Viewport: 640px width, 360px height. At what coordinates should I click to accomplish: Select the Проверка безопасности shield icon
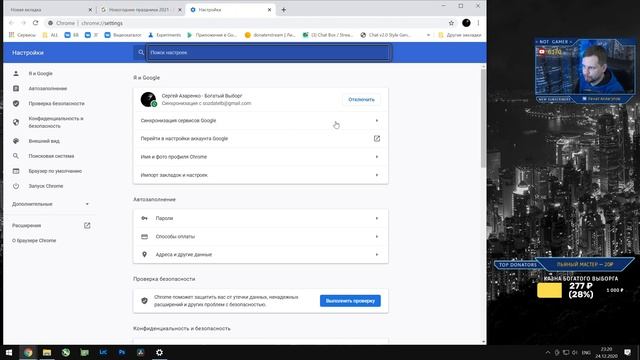coord(16,104)
